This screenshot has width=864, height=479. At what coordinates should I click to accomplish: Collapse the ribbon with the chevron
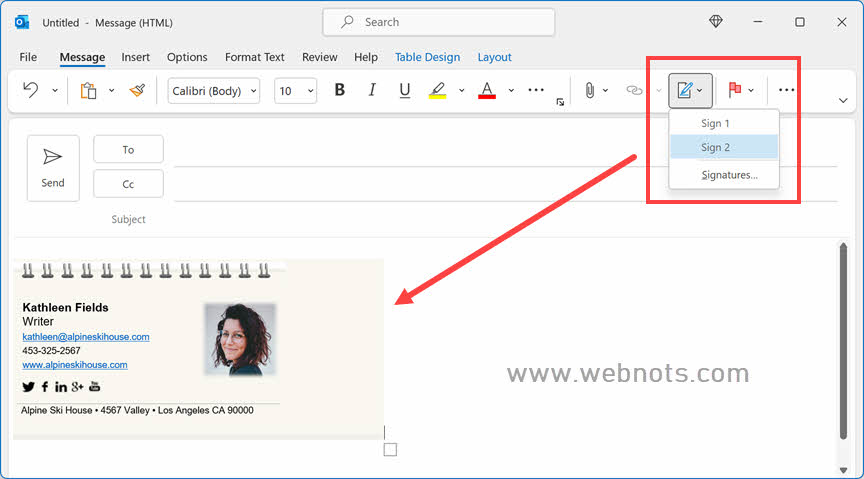tap(843, 100)
